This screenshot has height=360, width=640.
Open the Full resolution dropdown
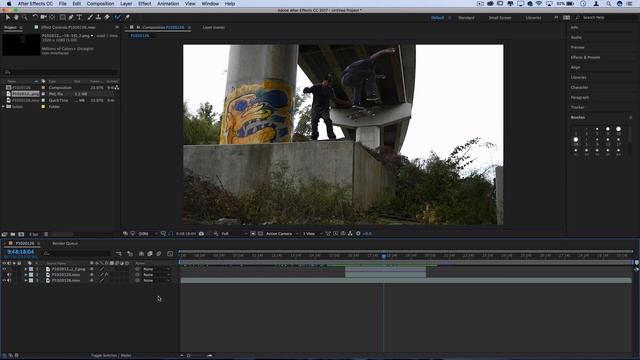pyautogui.click(x=234, y=234)
